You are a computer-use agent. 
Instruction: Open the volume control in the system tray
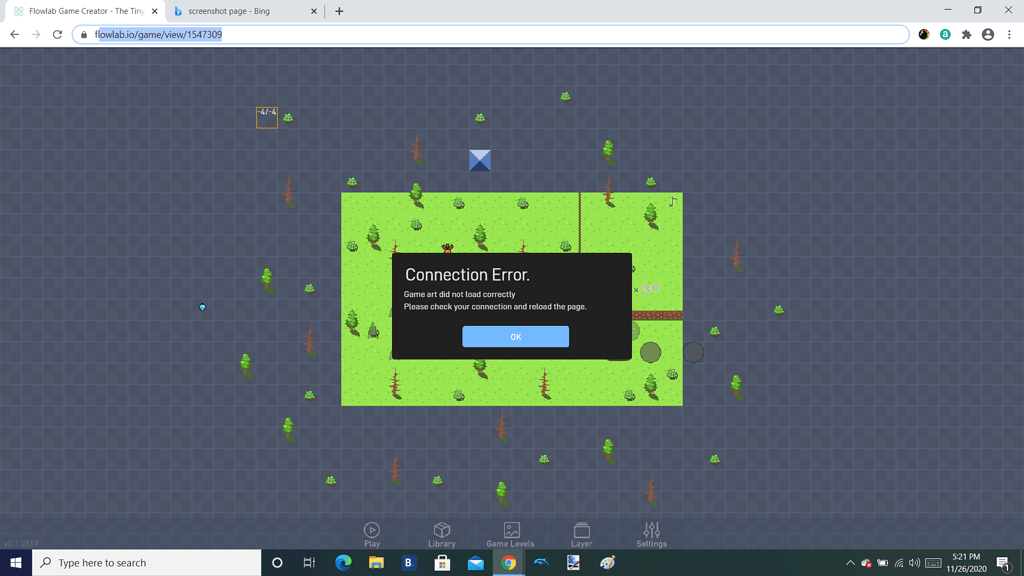(915, 562)
